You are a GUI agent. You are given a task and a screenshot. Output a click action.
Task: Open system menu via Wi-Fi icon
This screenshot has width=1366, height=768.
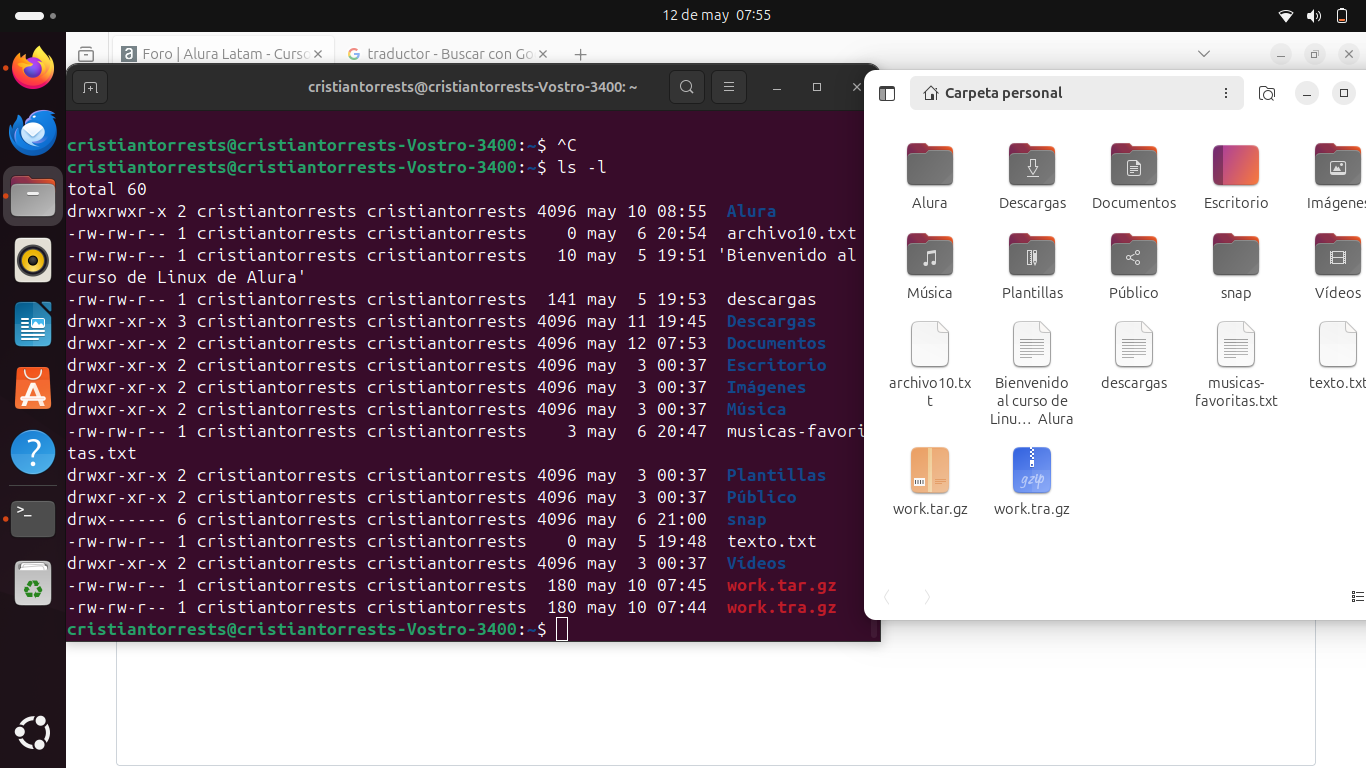click(1286, 15)
